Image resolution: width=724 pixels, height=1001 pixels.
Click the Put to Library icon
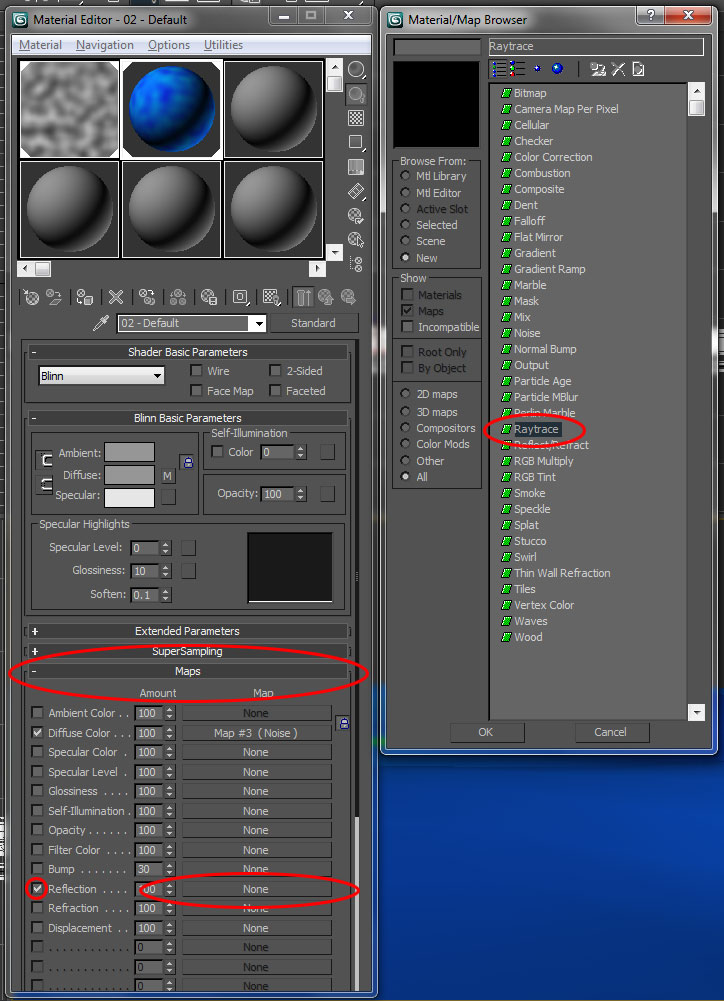point(209,297)
